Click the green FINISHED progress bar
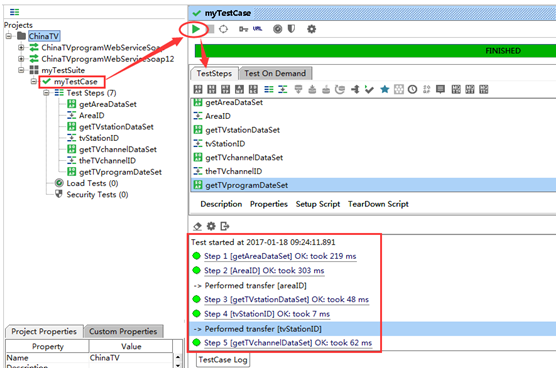Image resolution: width=558 pixels, height=370 pixels. click(375, 51)
